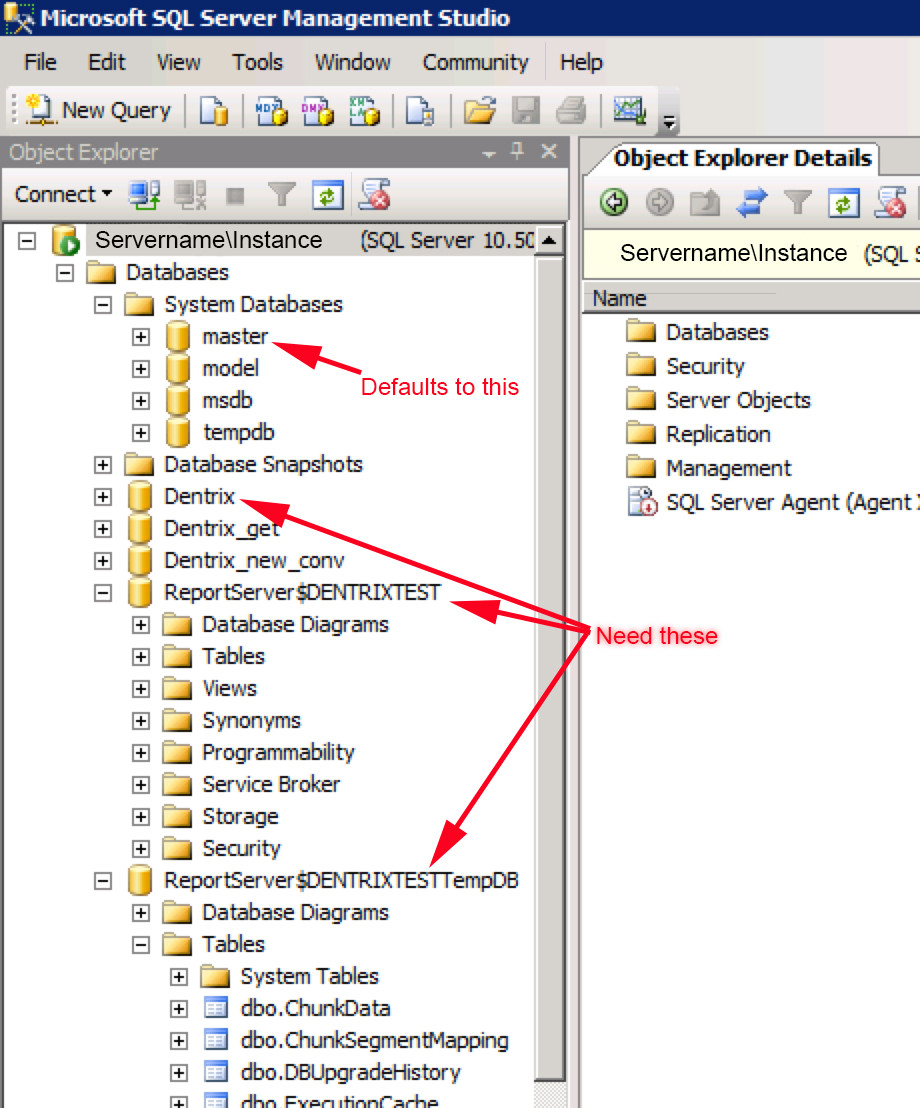920x1108 pixels.
Task: Open a new XMLA query window
Action: pyautogui.click(x=364, y=110)
